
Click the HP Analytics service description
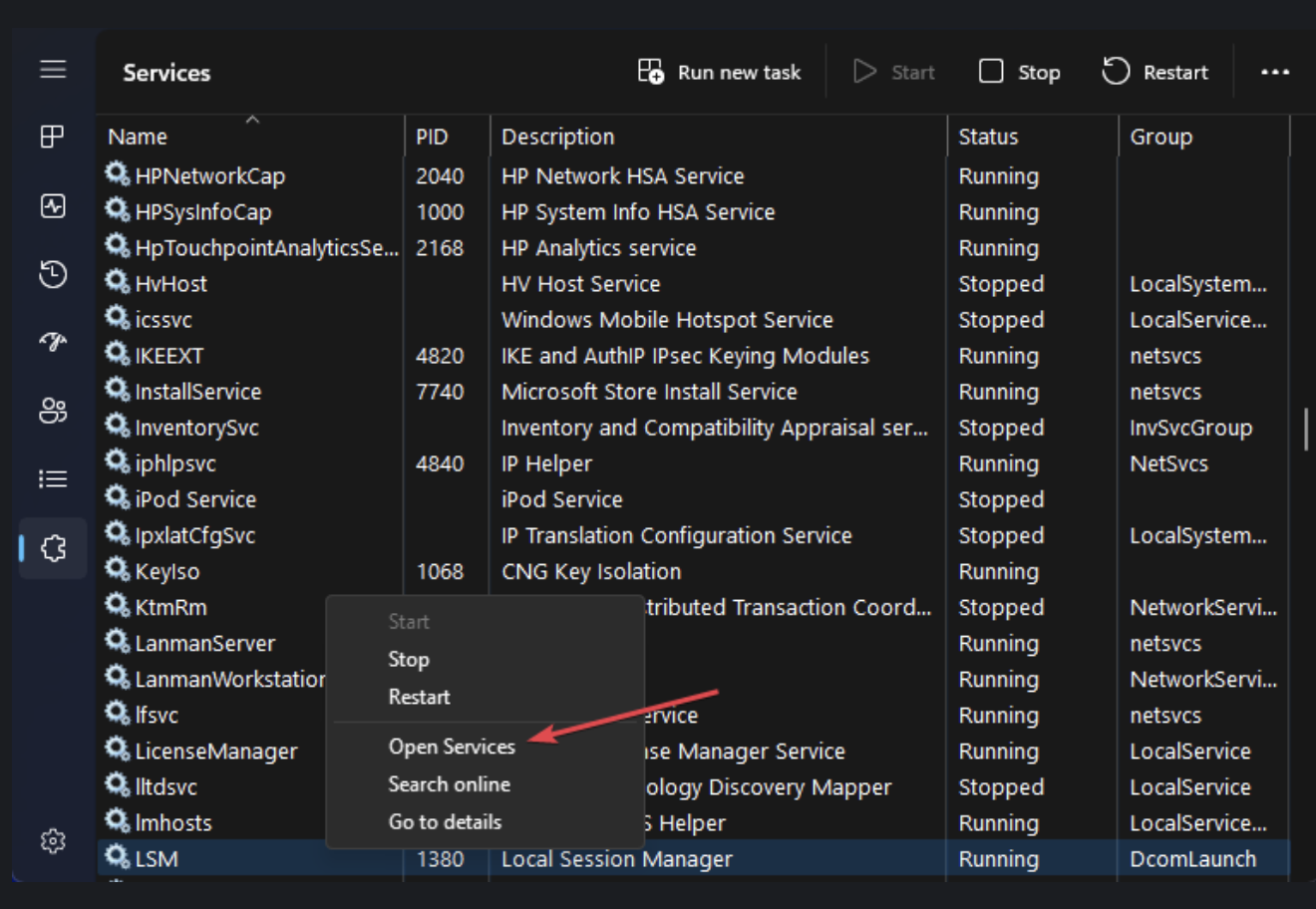click(x=599, y=248)
